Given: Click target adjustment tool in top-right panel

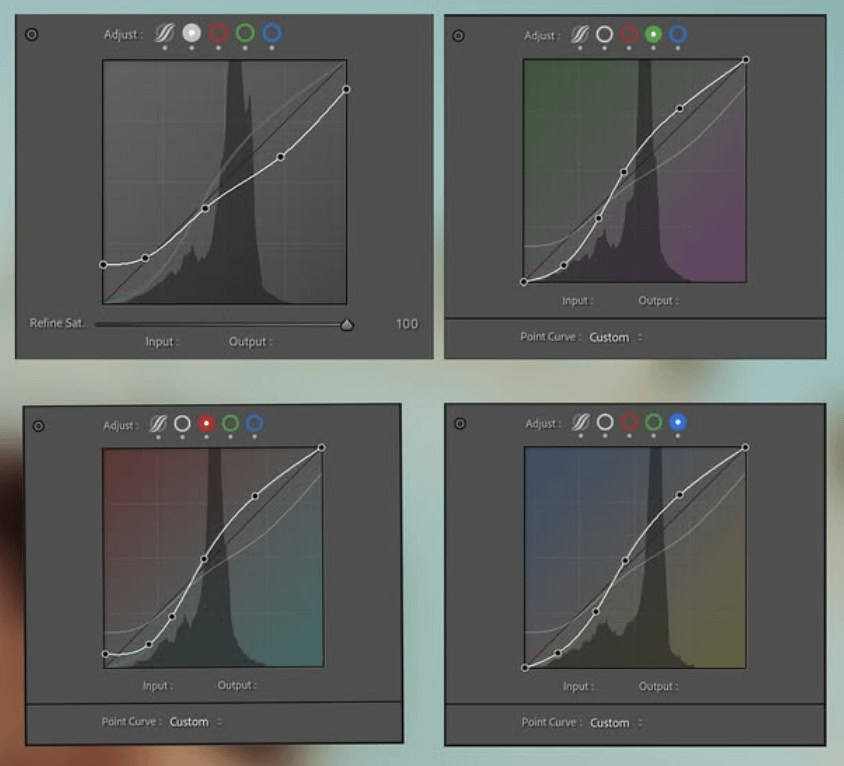Looking at the screenshot, I should (458, 36).
